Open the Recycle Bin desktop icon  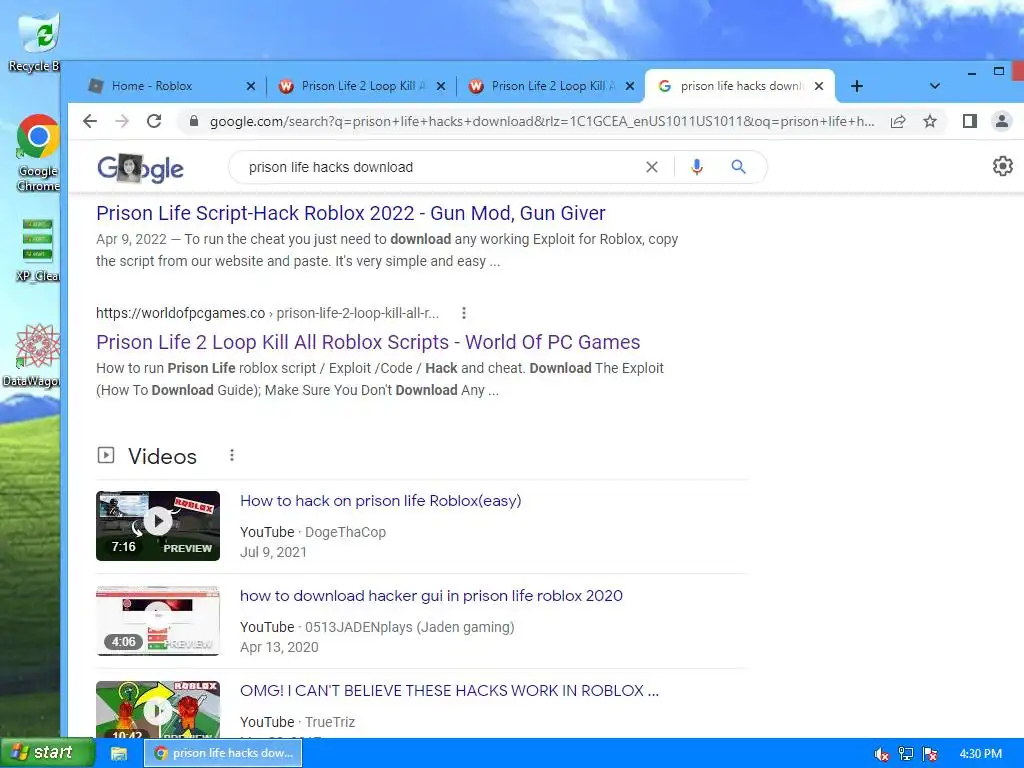(x=36, y=43)
